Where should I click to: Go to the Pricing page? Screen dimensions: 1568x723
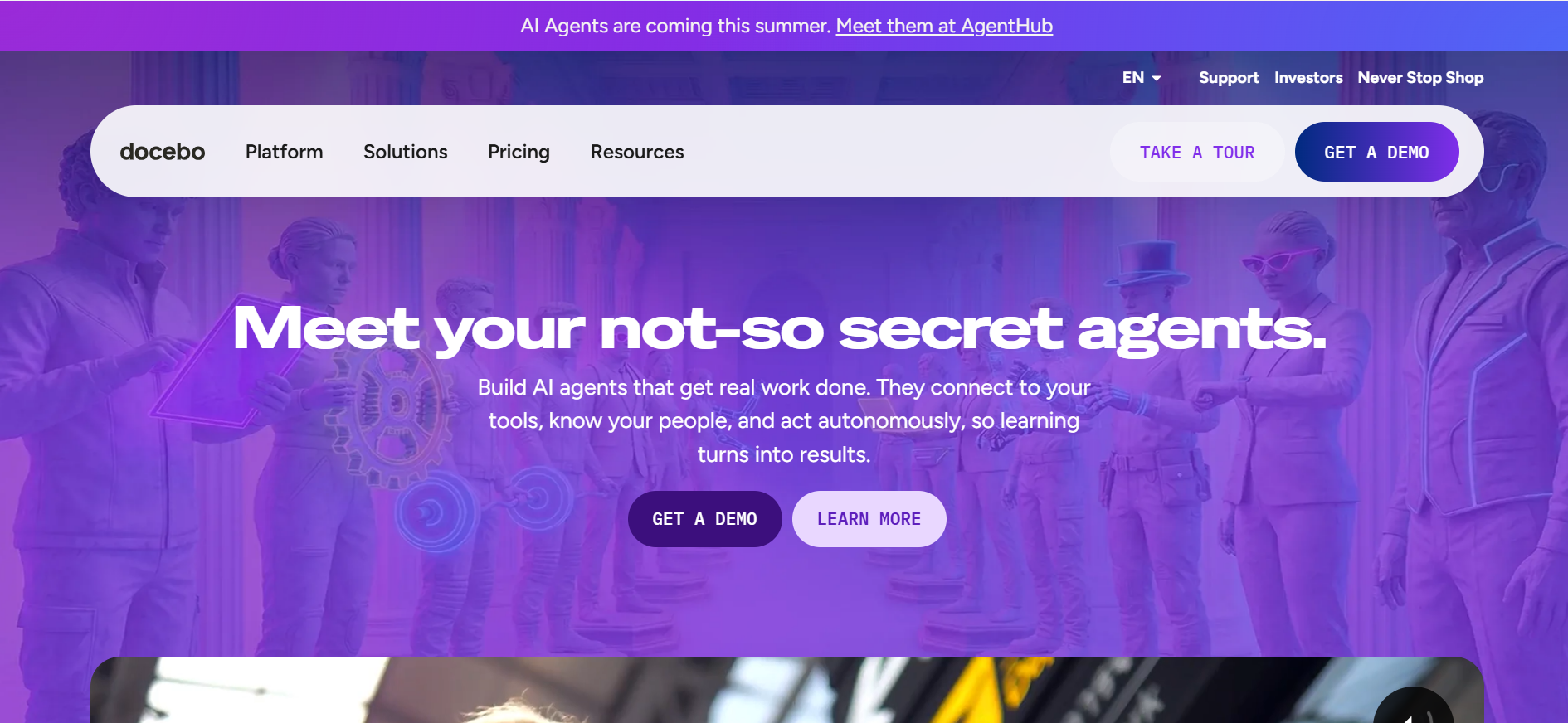click(x=519, y=152)
